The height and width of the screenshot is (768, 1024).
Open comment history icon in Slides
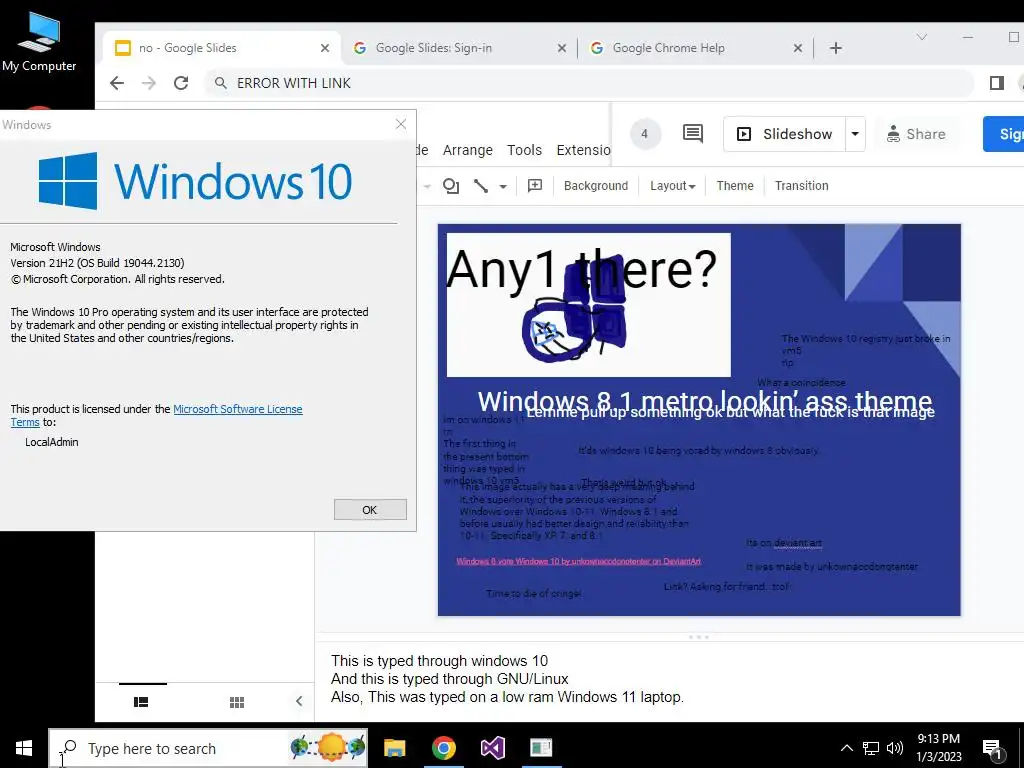click(x=693, y=134)
